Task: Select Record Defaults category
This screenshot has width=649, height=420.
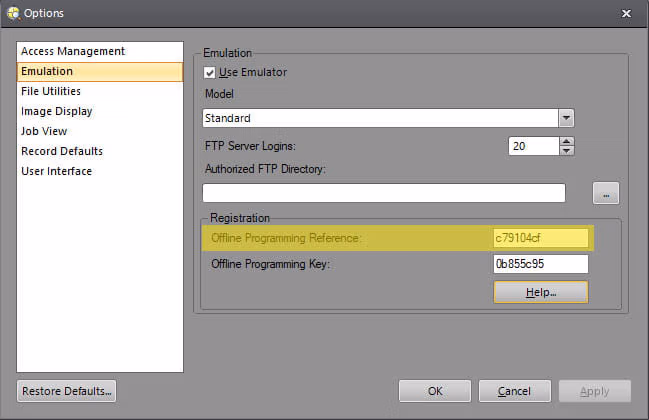Action: click(x=62, y=151)
